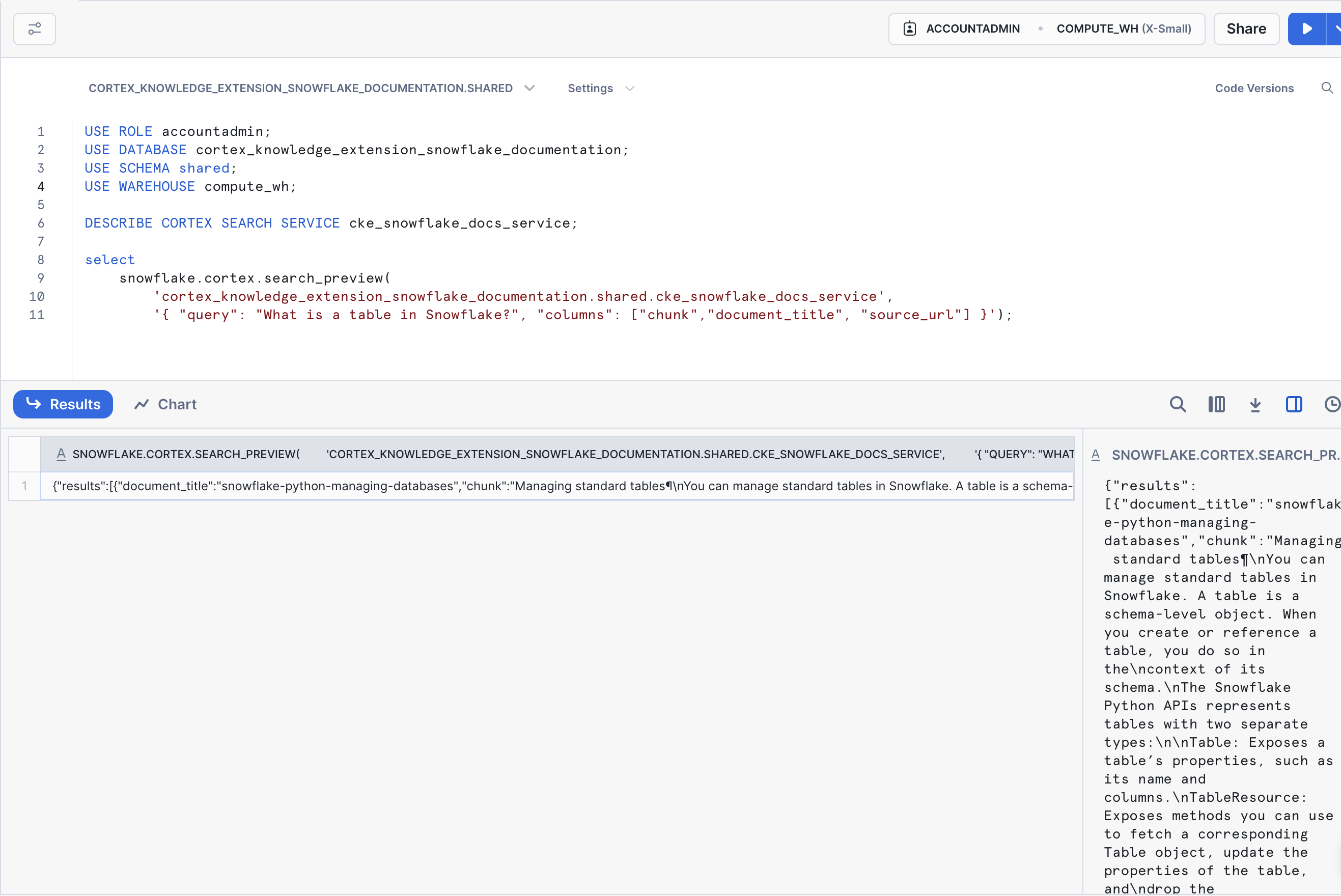This screenshot has height=896, width=1341.
Task: Toggle the results side panel view
Action: (x=1294, y=404)
